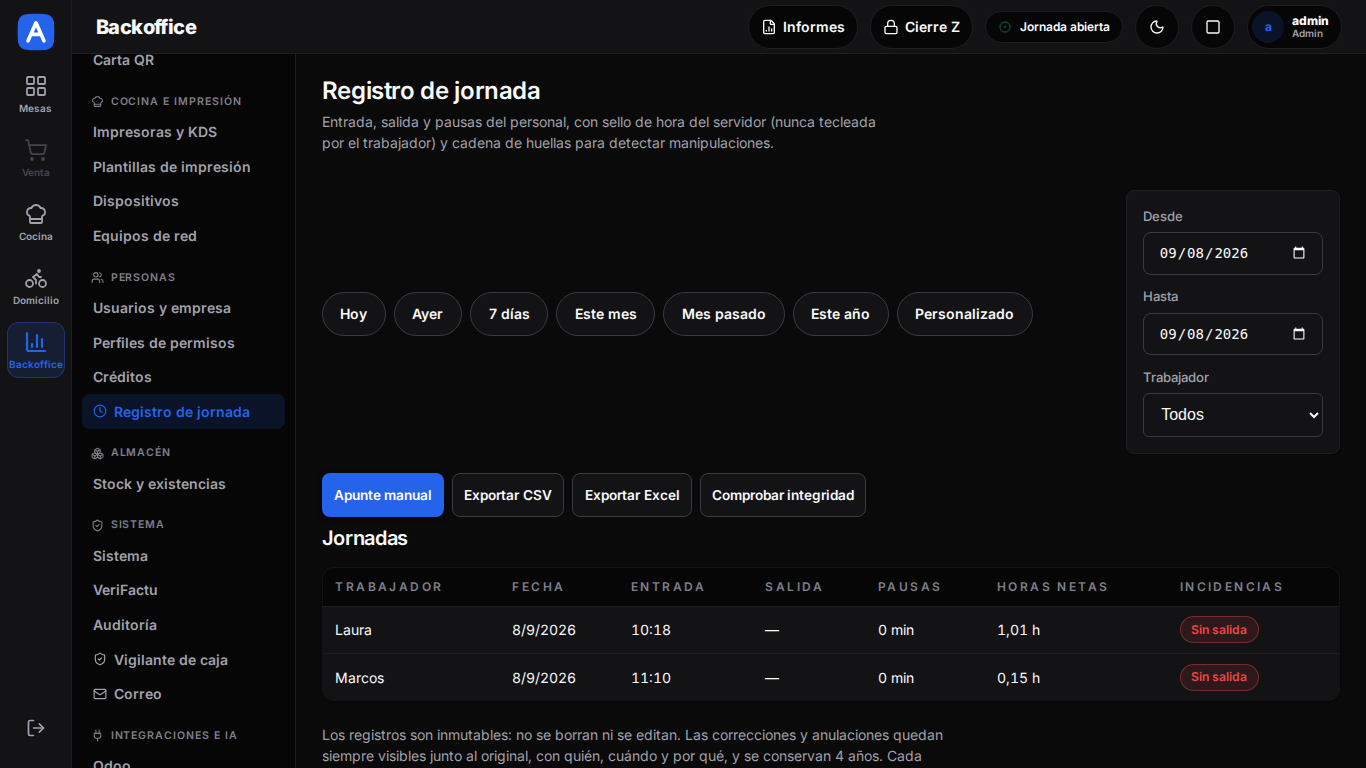This screenshot has height=768, width=1366.
Task: Select the Este año range filter
Action: 840,314
